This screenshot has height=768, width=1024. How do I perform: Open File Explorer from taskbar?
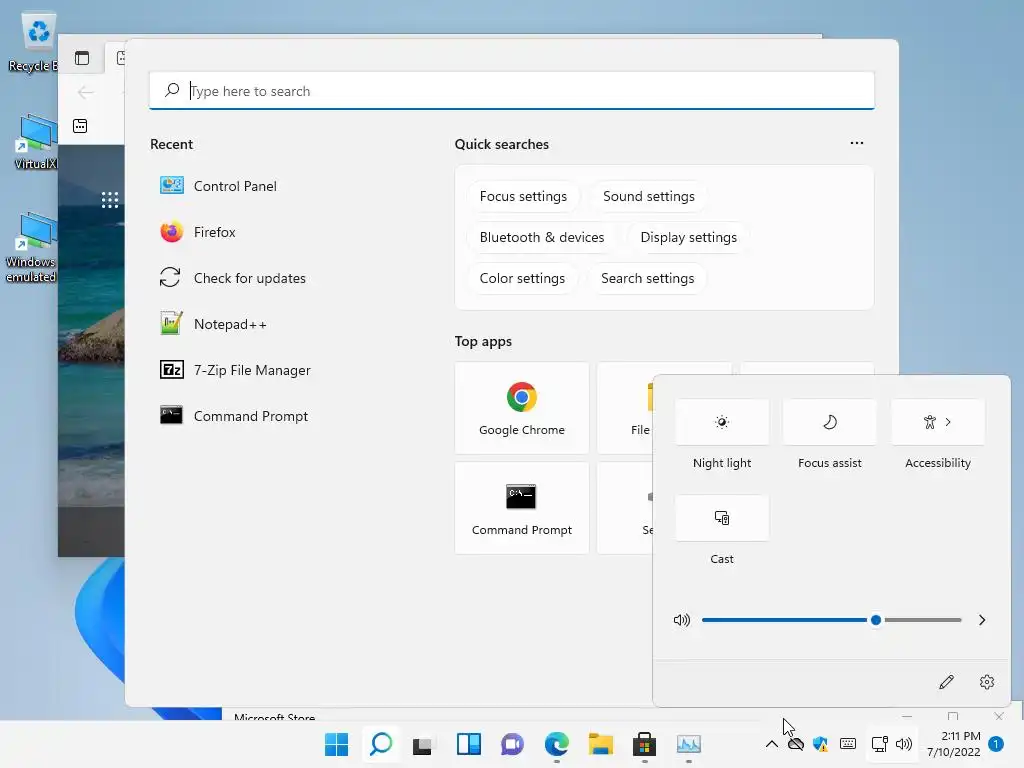click(x=600, y=744)
